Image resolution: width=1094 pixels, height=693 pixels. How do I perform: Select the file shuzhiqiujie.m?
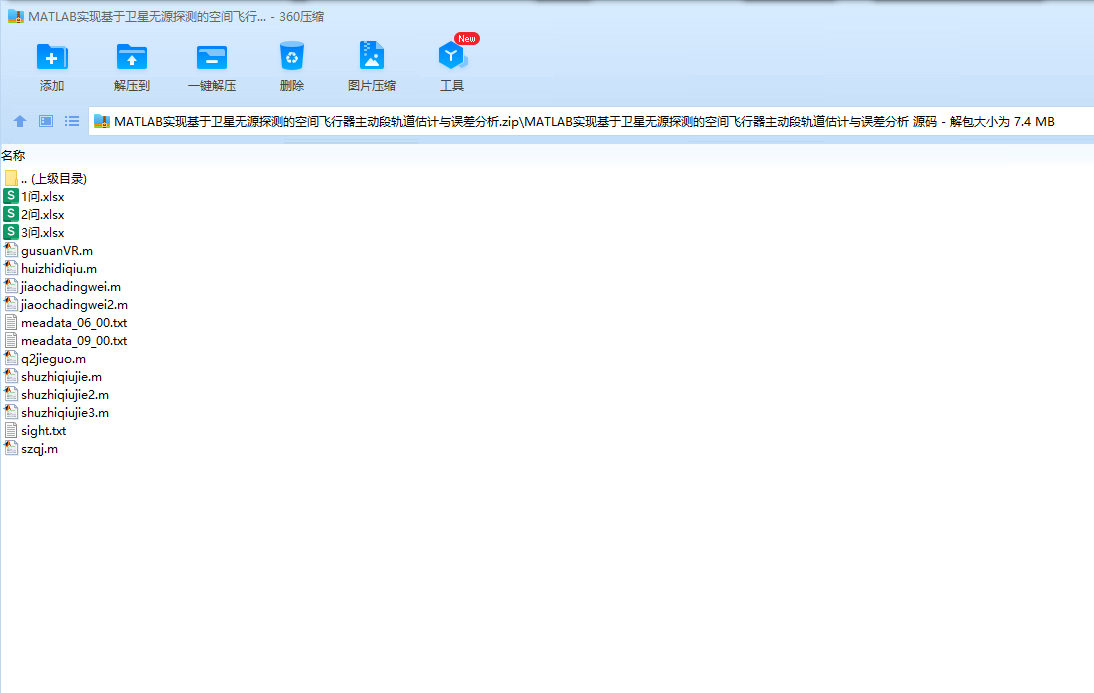tap(53, 377)
